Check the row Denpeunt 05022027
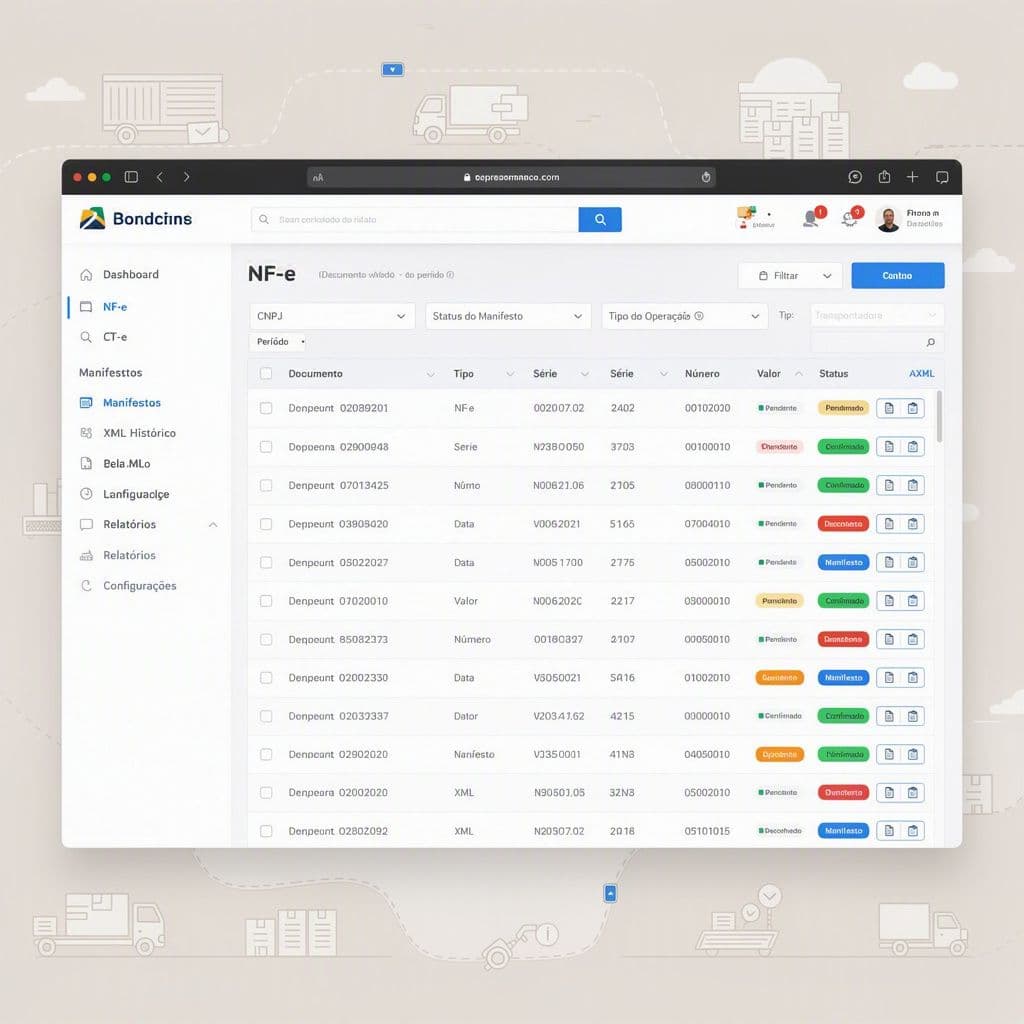The image size is (1024, 1024). (x=266, y=562)
